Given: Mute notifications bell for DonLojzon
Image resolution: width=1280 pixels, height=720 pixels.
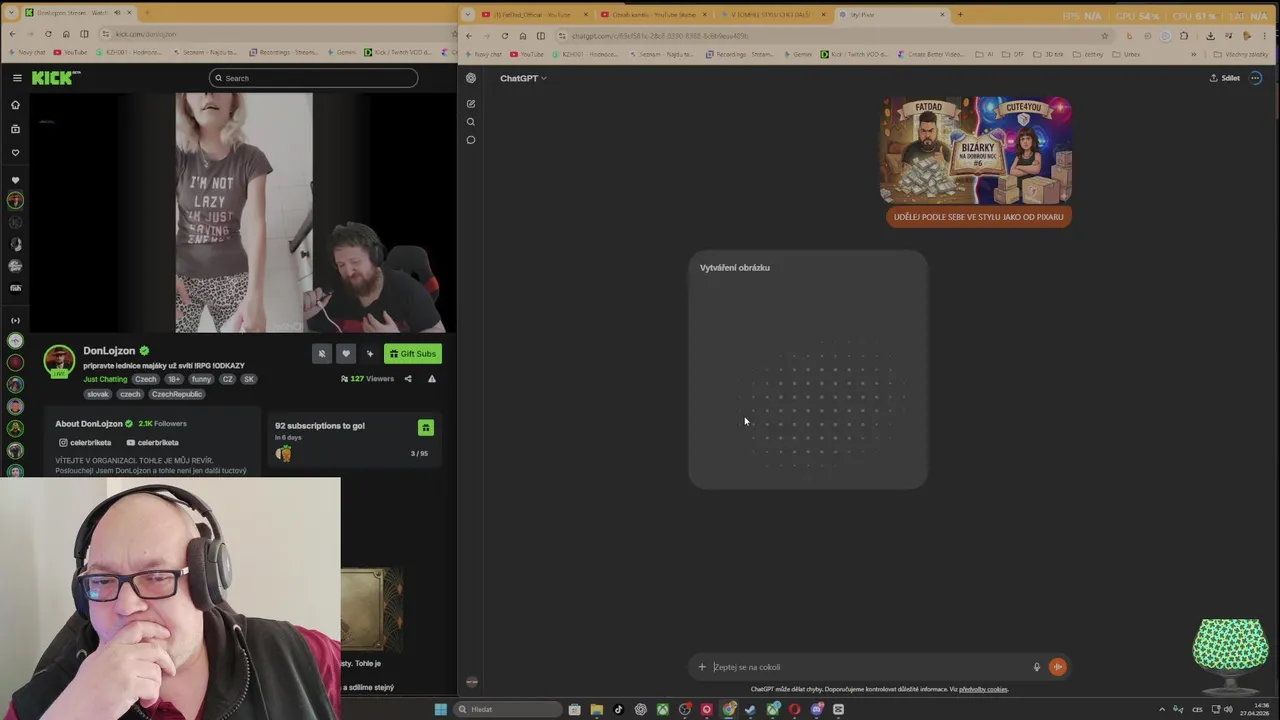Looking at the screenshot, I should click(322, 354).
